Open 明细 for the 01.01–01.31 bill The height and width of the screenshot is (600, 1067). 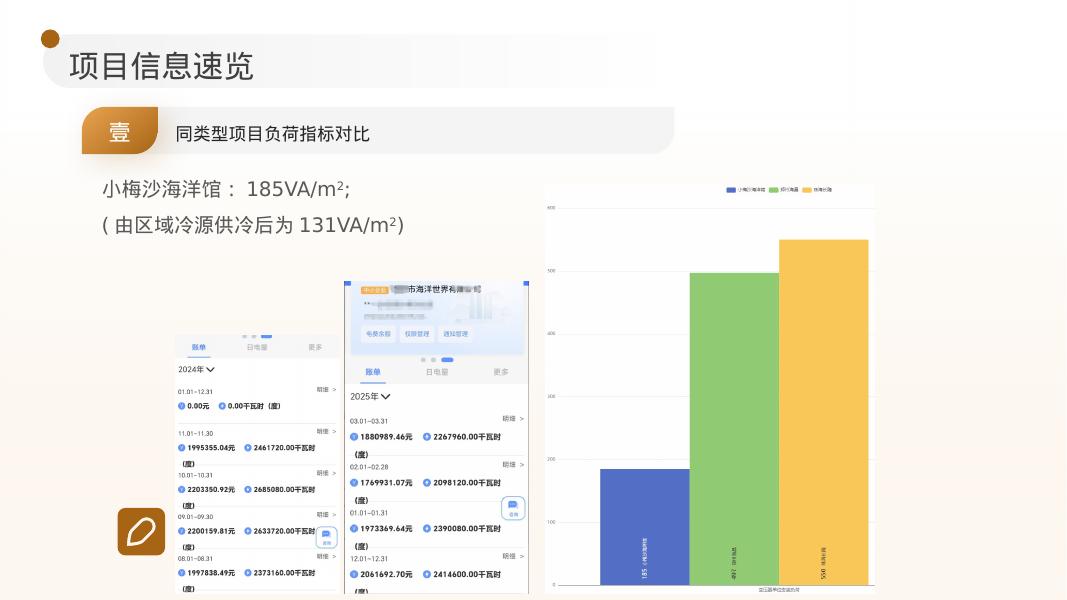513,510
